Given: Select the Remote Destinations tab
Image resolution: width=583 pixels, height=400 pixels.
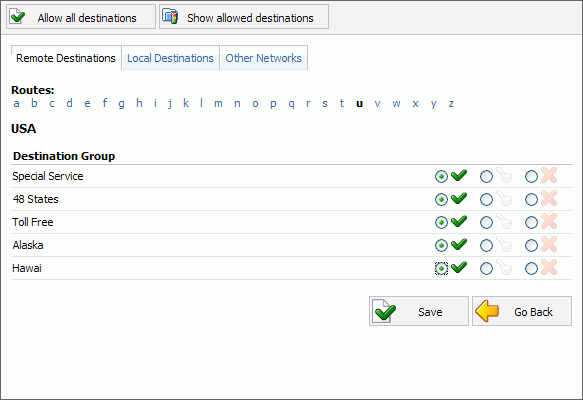Looking at the screenshot, I should point(66,58).
